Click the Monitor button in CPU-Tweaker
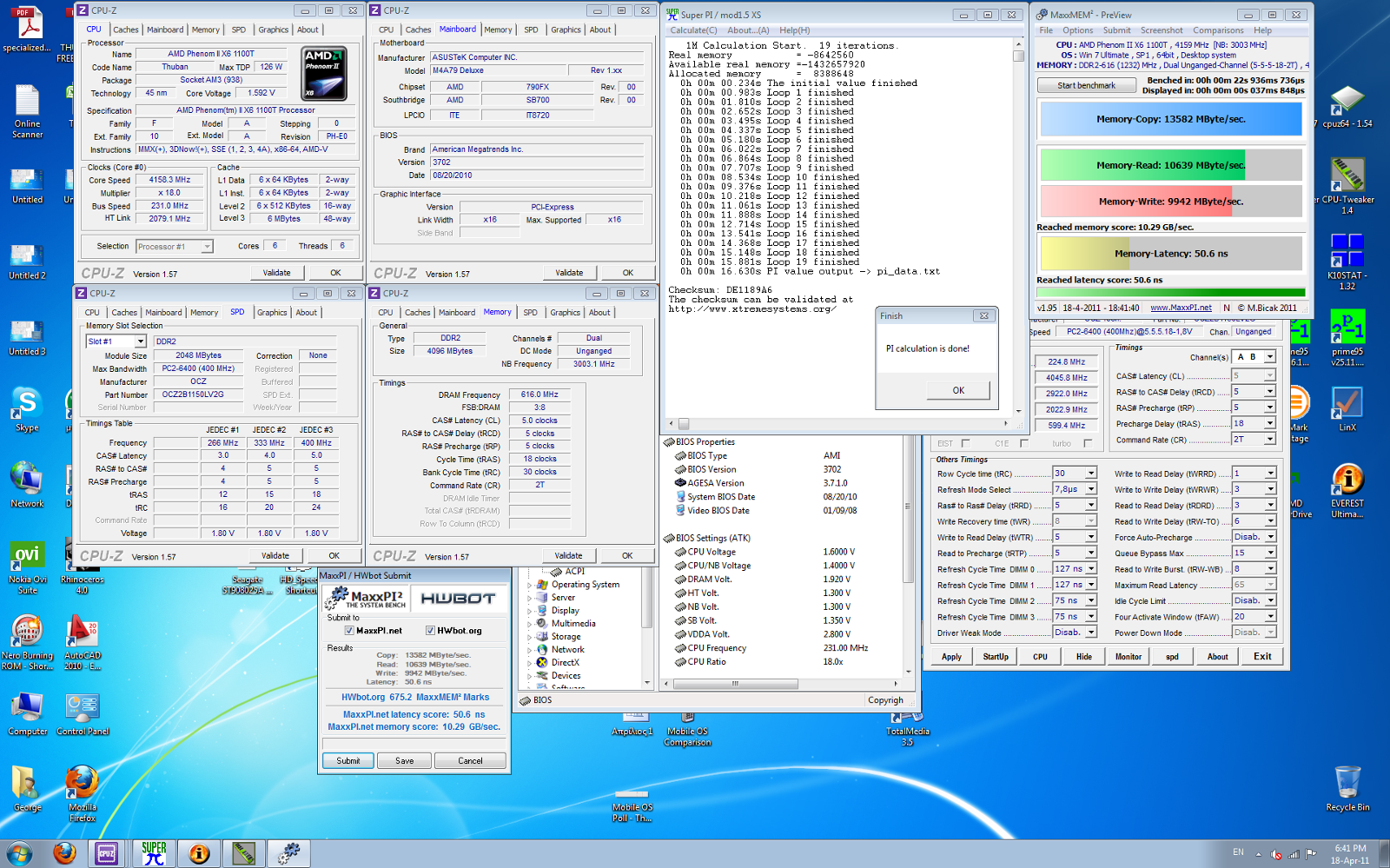 (x=1129, y=657)
